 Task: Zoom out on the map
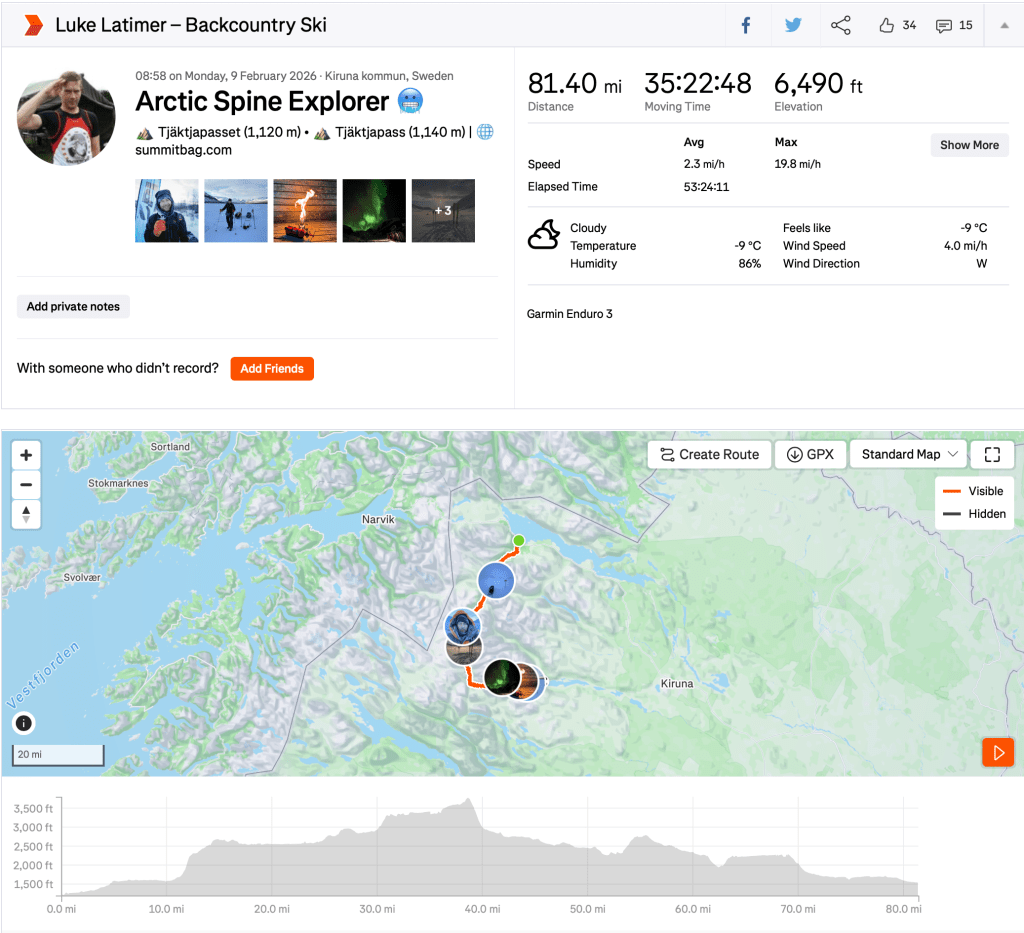[x=26, y=485]
